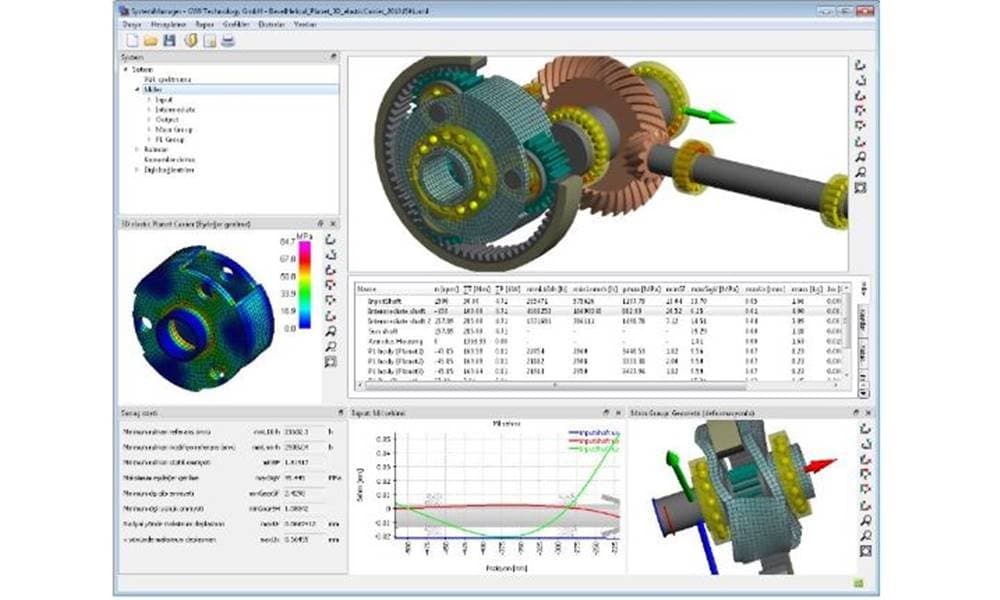Expand the Main Group tree node
Image resolution: width=1000 pixels, height=600 pixels.
(149, 129)
